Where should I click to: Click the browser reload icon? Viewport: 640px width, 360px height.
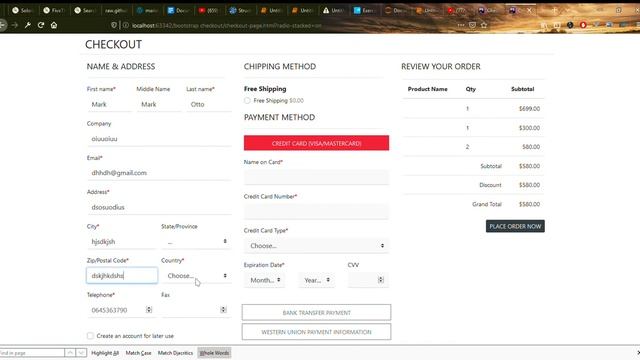tap(41, 25)
